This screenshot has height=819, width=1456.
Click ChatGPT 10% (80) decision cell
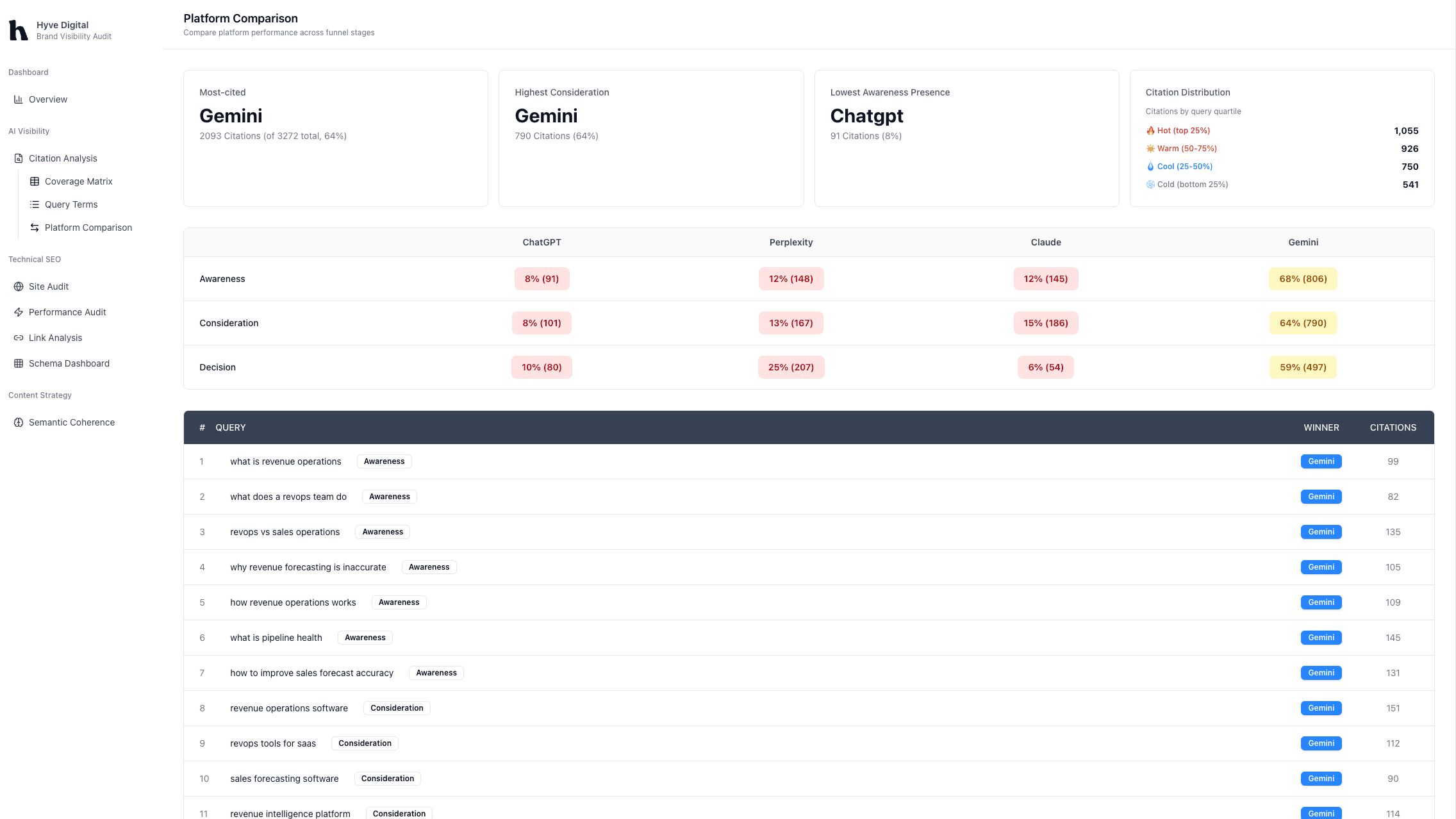coord(542,367)
